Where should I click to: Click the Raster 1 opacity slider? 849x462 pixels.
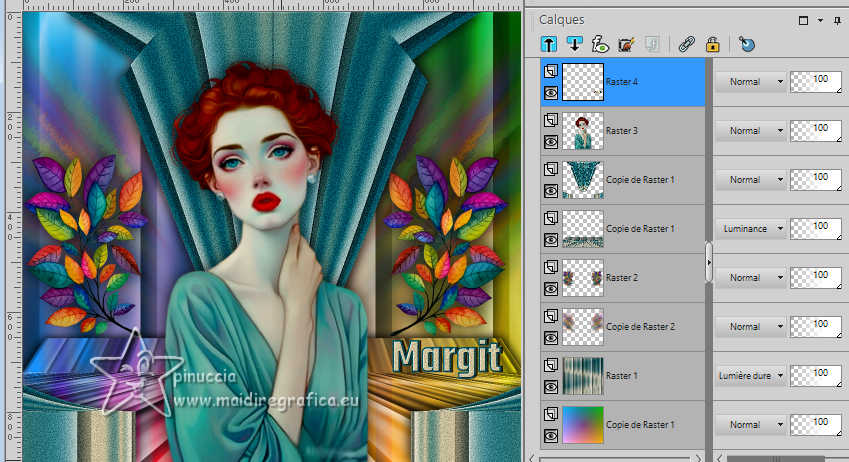[x=816, y=375]
